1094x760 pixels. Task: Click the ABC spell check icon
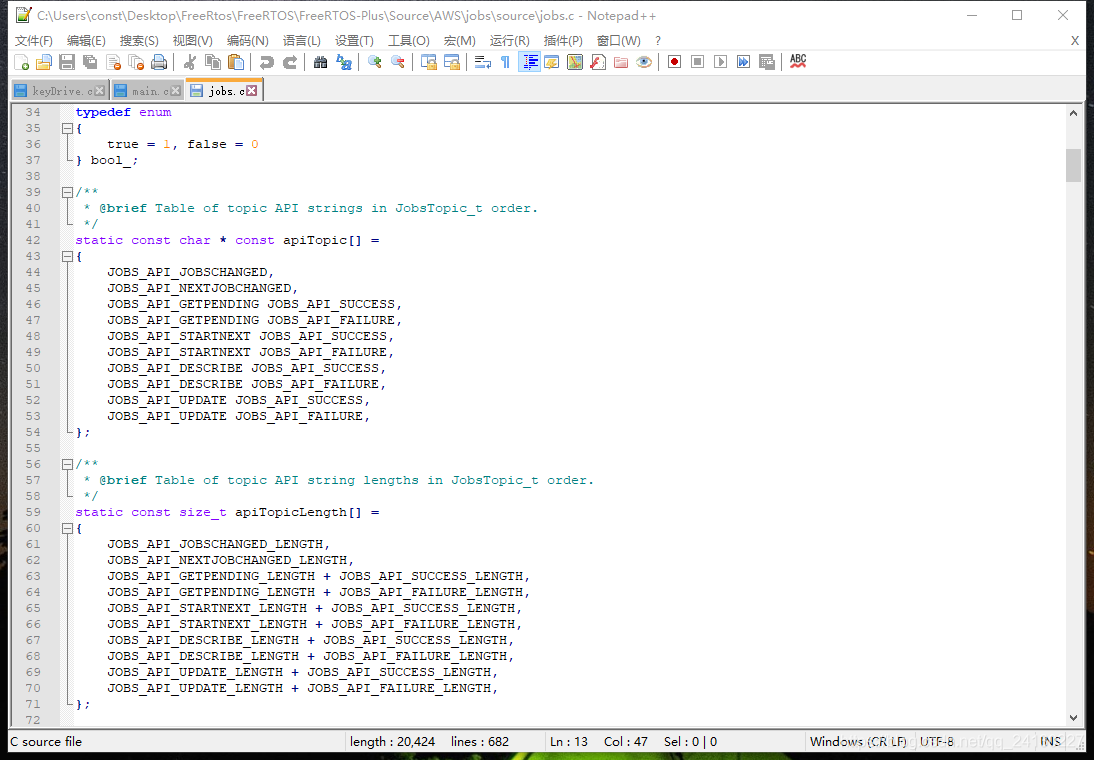point(798,62)
